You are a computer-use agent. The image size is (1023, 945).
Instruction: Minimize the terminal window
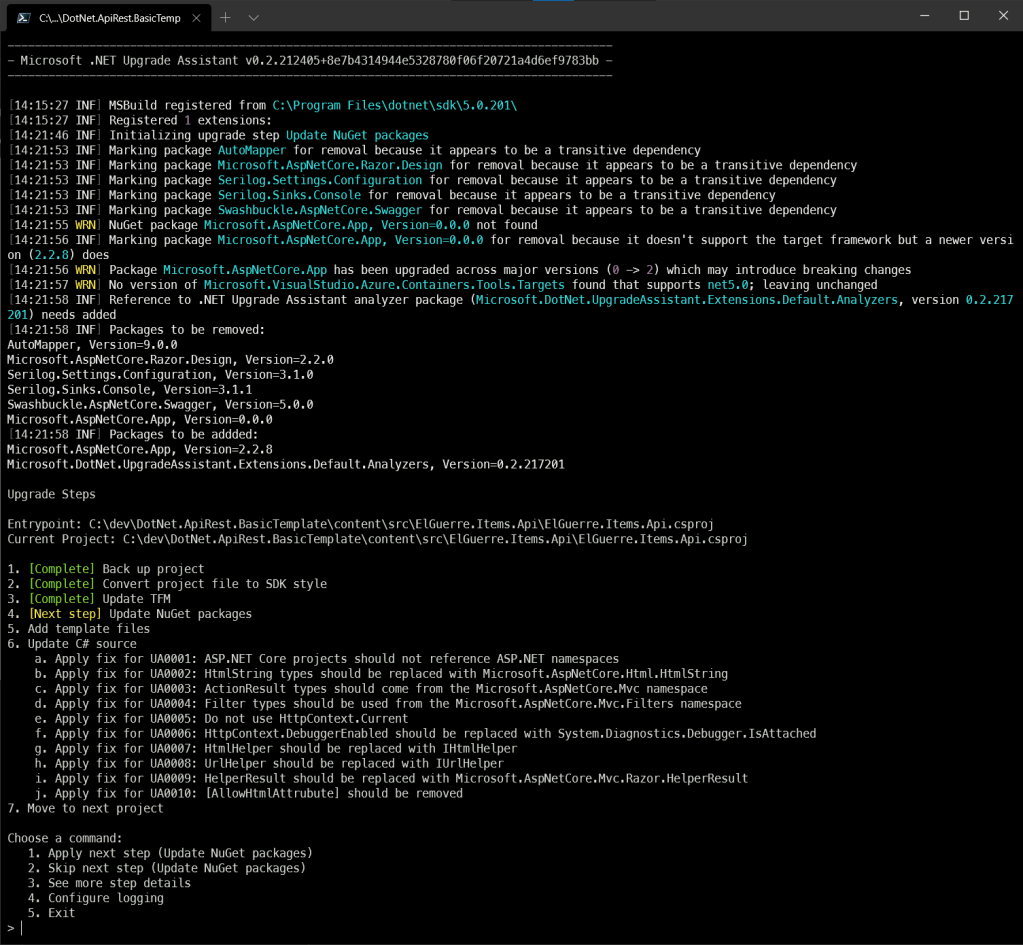point(923,15)
